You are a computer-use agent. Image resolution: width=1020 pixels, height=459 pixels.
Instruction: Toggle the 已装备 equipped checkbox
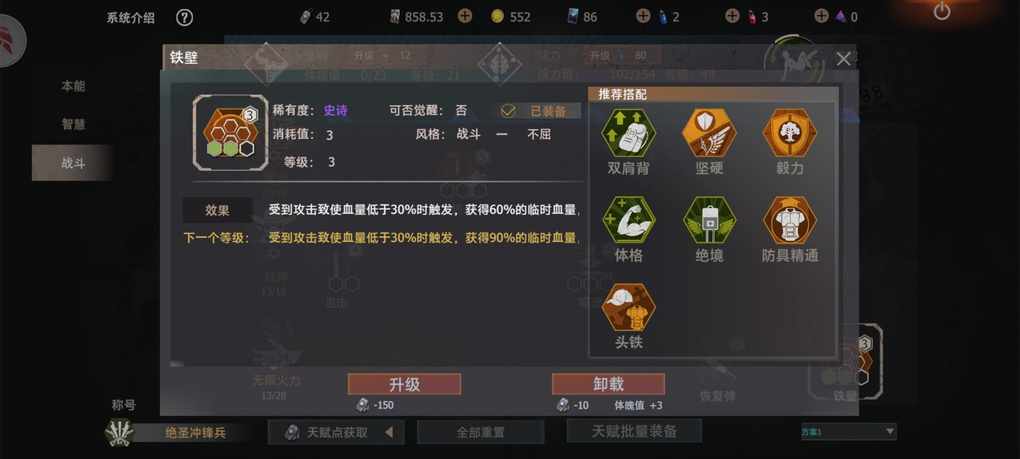509,111
